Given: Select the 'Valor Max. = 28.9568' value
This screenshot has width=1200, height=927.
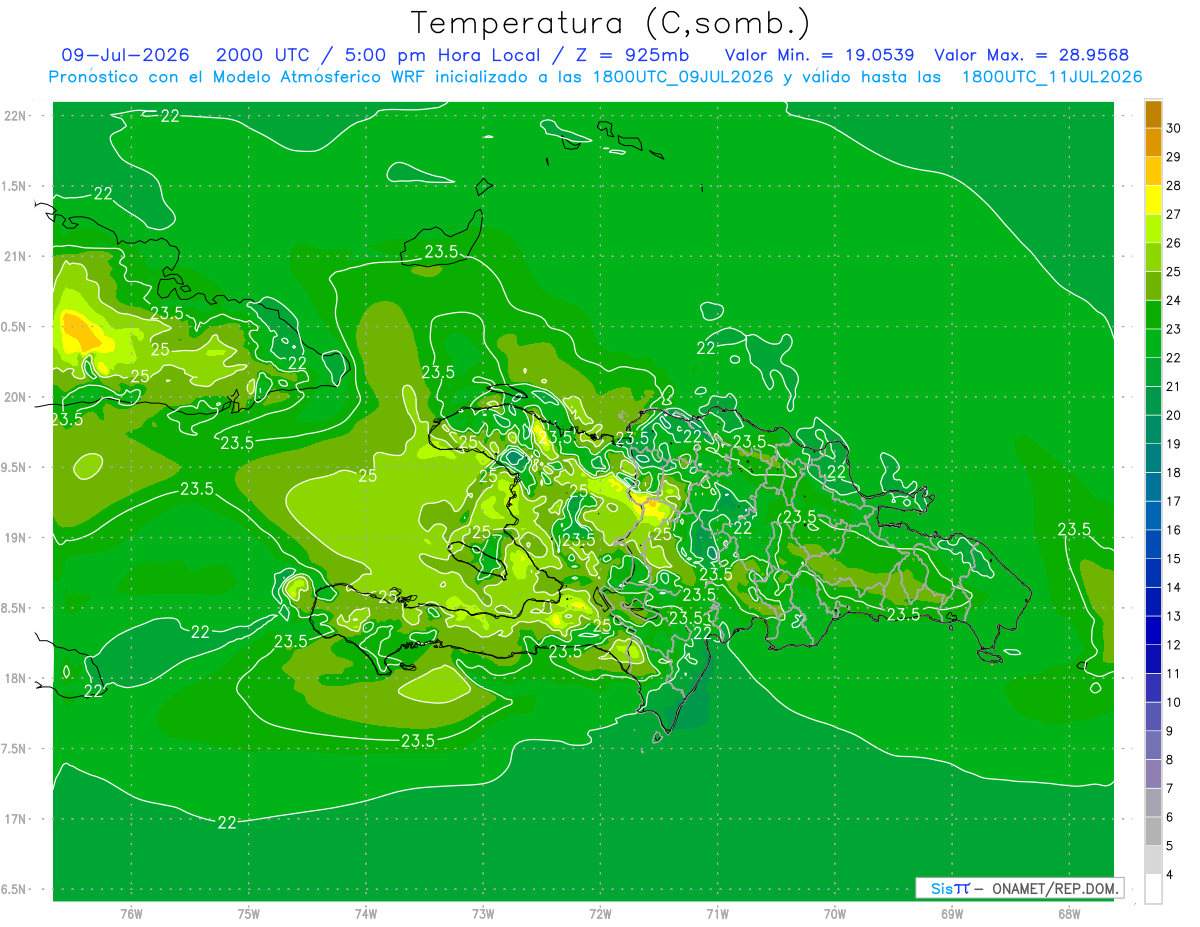Looking at the screenshot, I should (1031, 55).
